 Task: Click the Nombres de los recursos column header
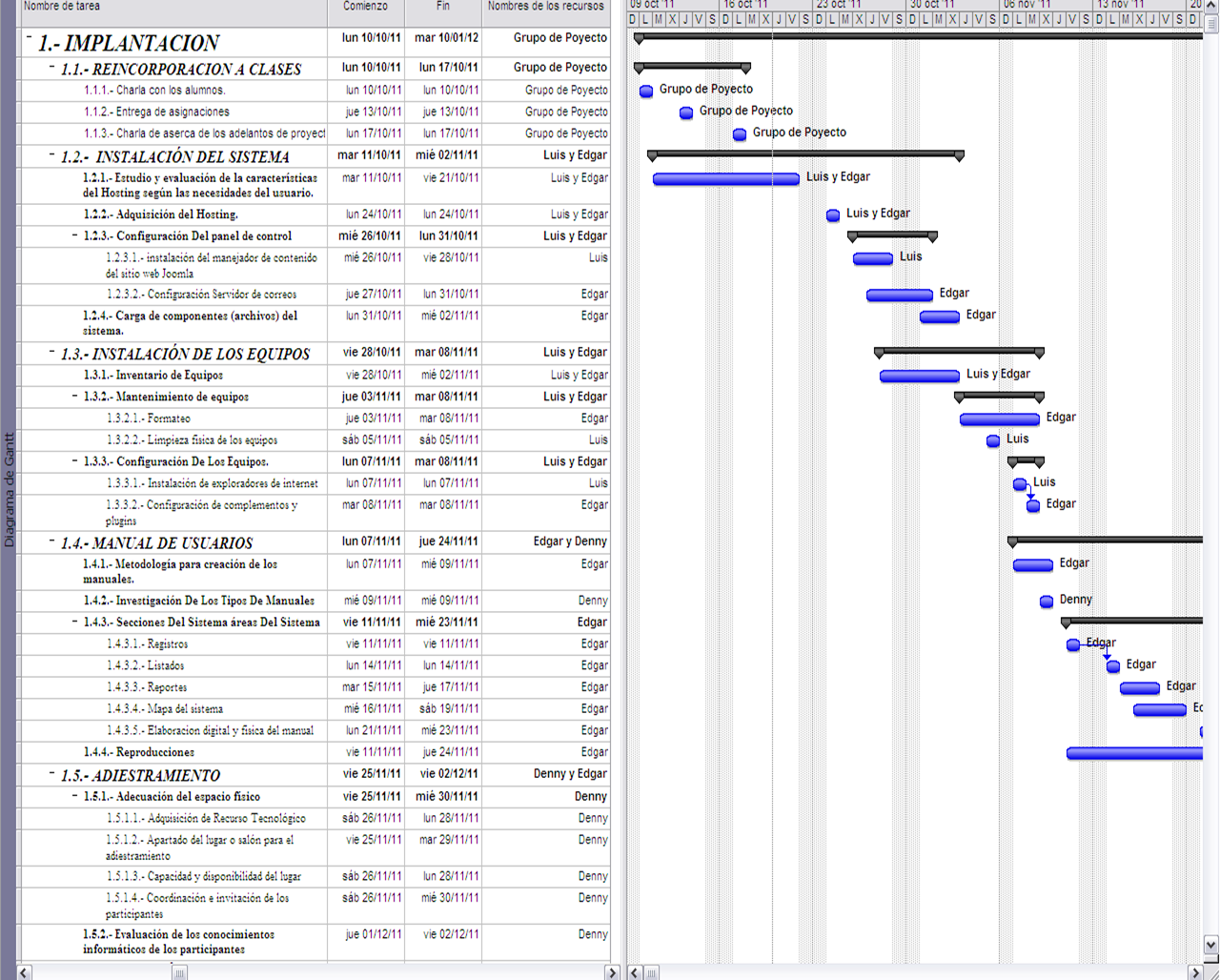(546, 7)
